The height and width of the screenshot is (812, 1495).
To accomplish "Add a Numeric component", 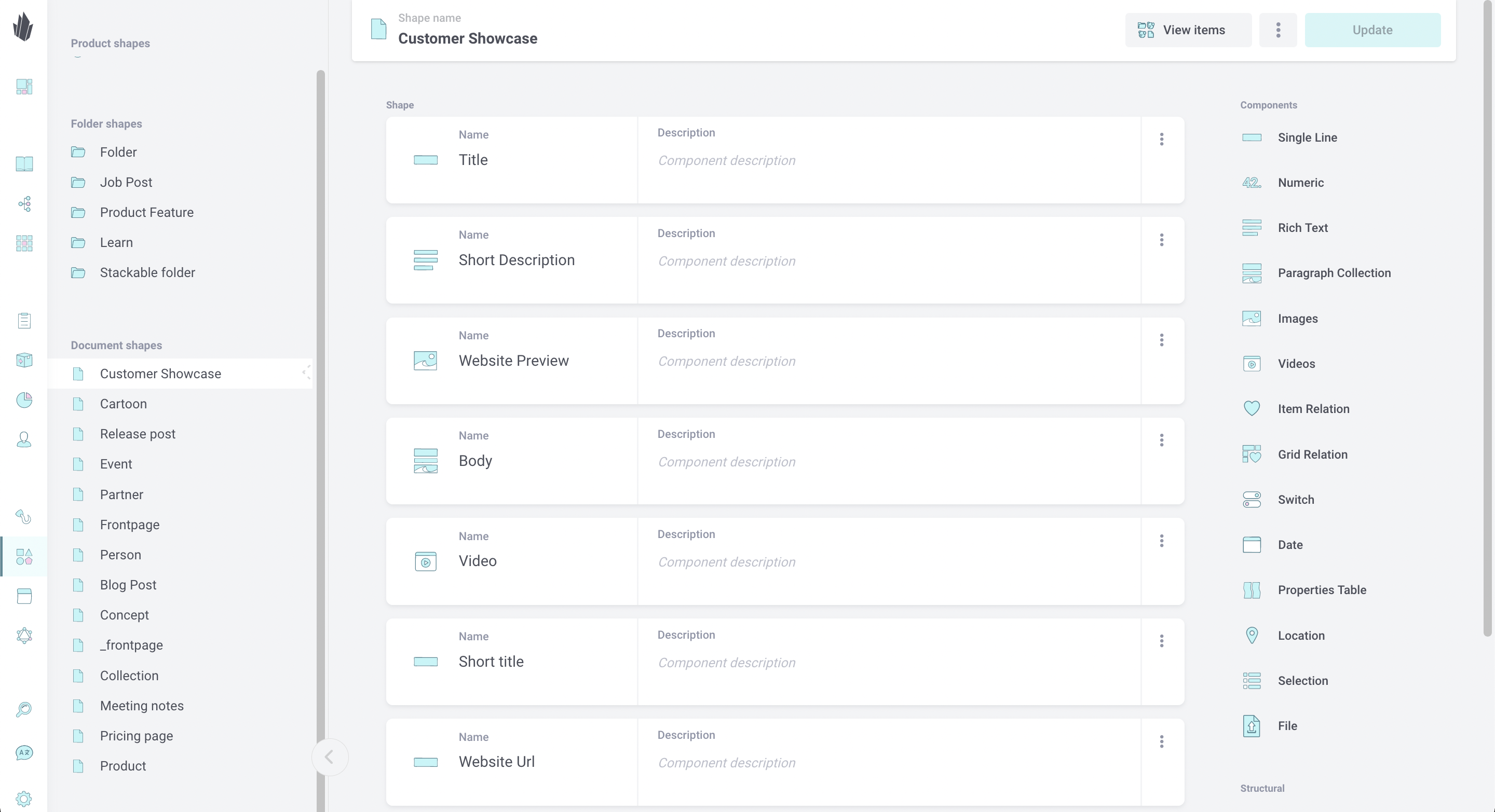I will 1283,183.
